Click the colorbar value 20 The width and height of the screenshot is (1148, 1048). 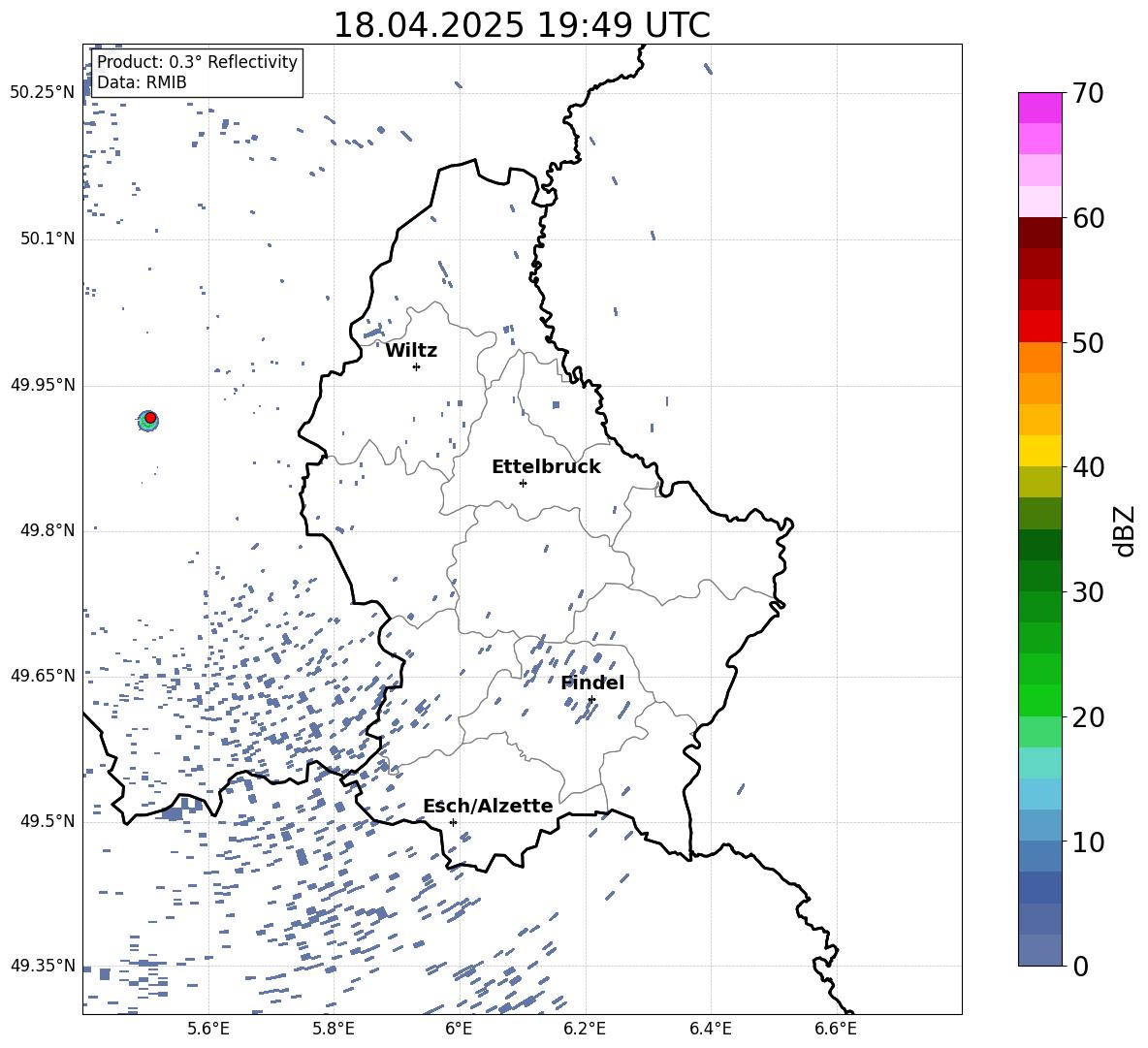tap(1088, 716)
